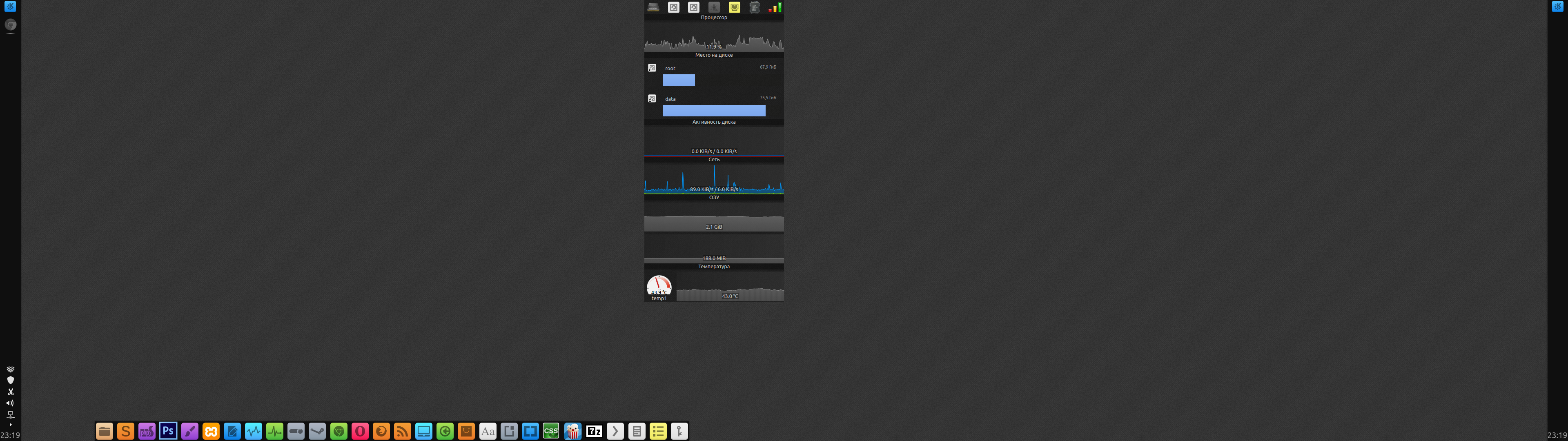This screenshot has height=441, width=1568.
Task: Open the cyan laptop display icon in dock
Action: pos(424,431)
